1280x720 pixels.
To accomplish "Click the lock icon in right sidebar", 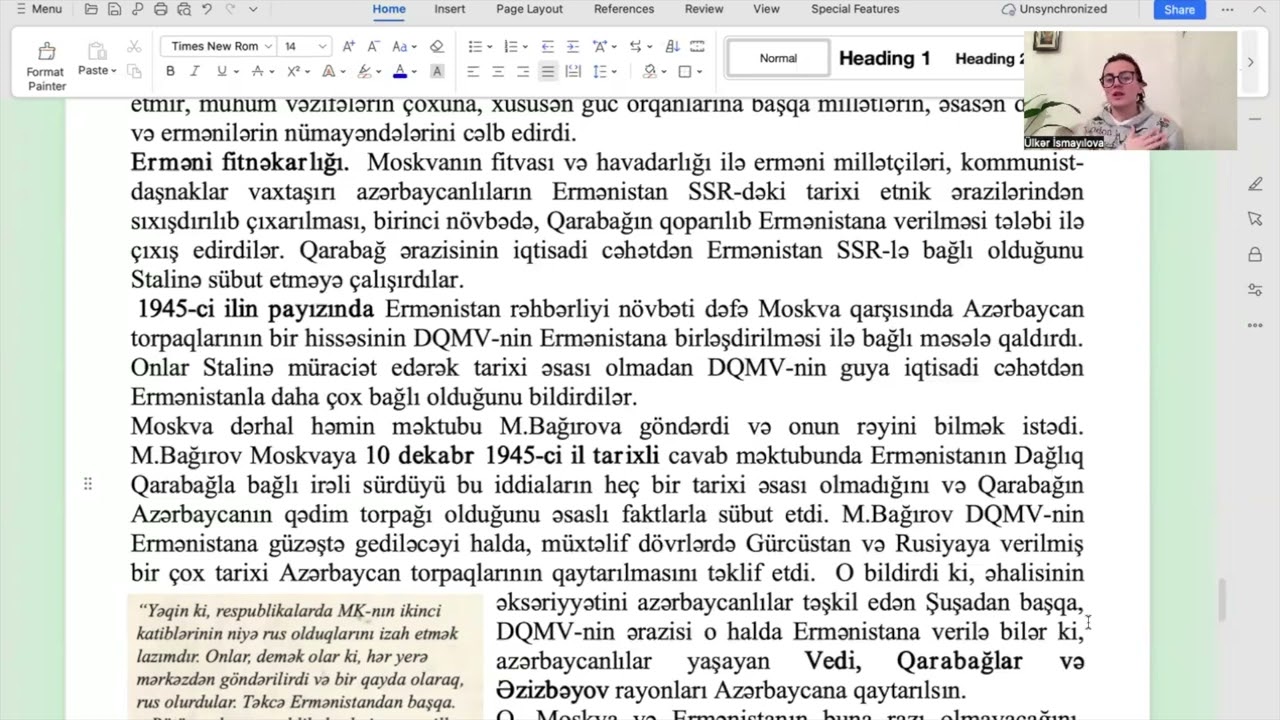I will [1255, 254].
